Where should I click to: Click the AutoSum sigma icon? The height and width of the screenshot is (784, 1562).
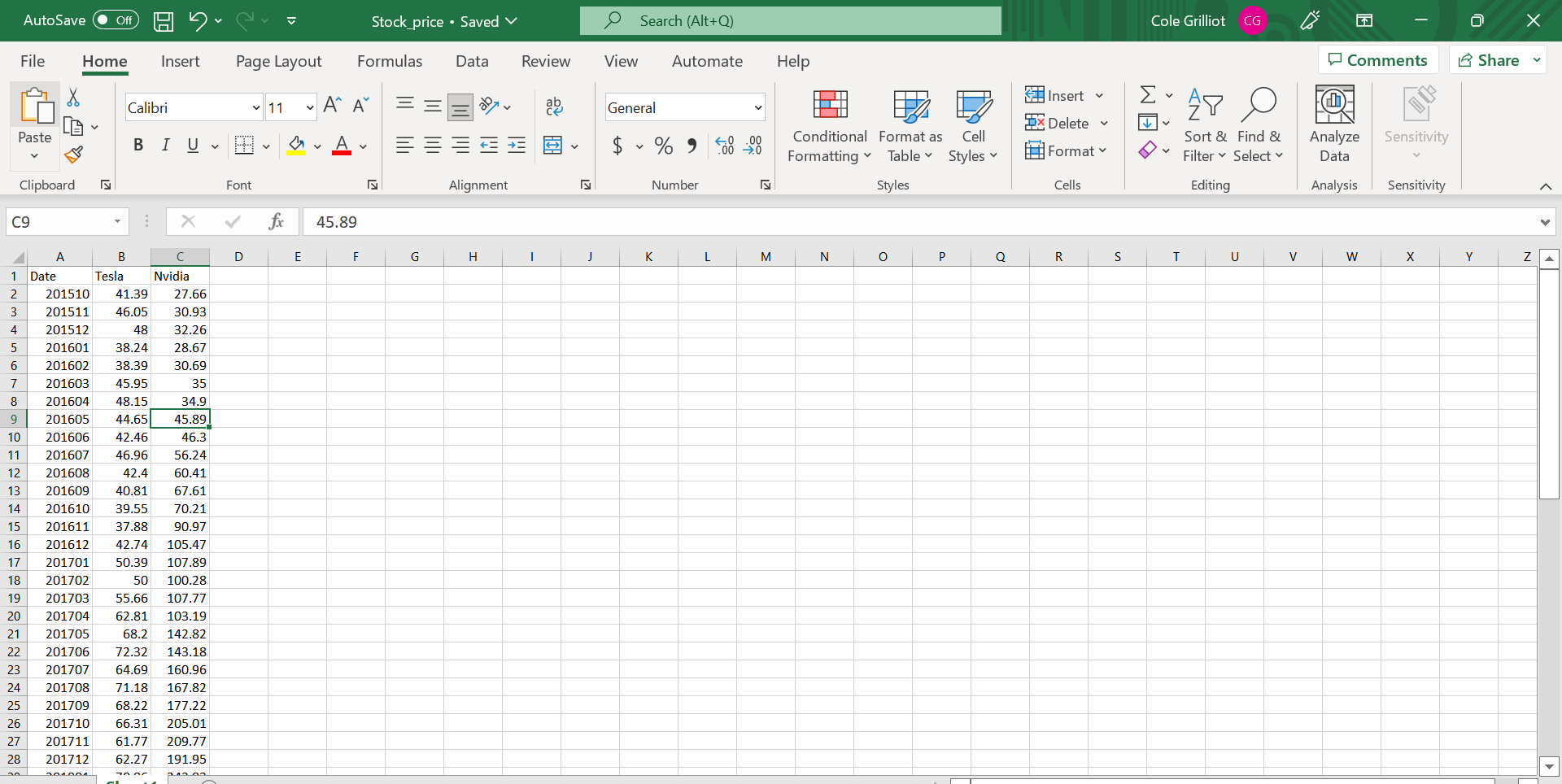point(1147,95)
